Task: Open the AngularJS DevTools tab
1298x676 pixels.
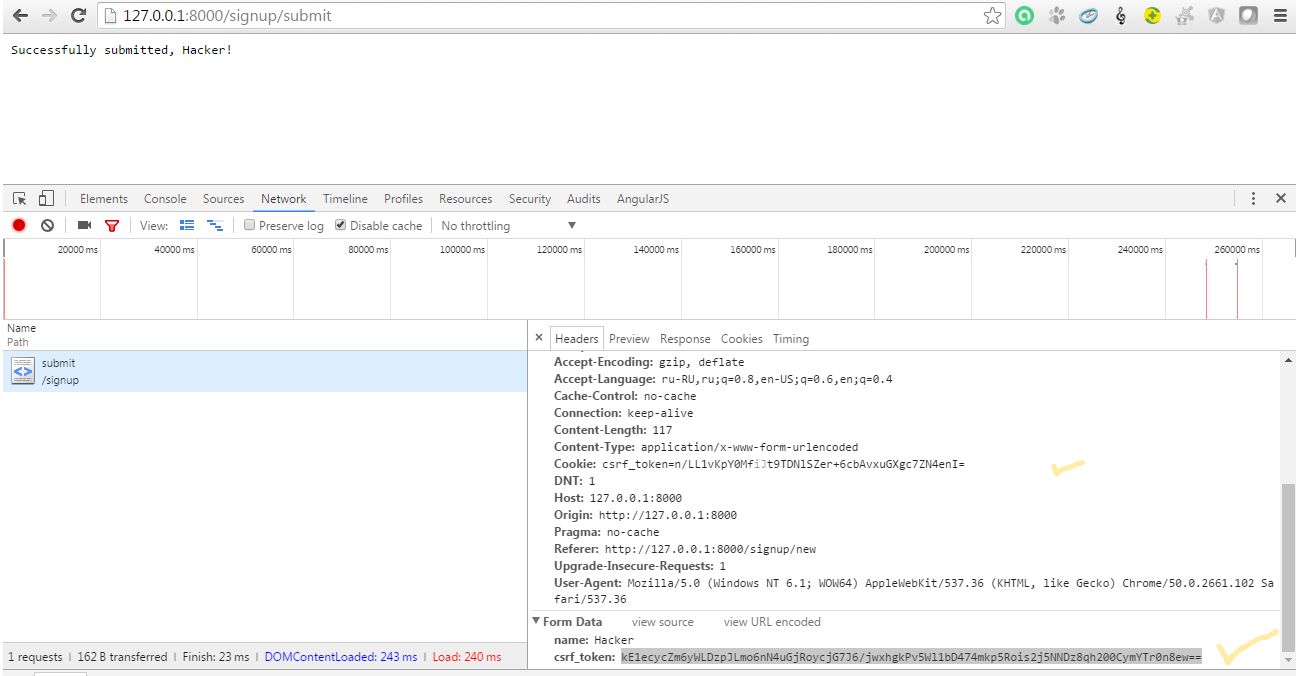Action: point(643,198)
